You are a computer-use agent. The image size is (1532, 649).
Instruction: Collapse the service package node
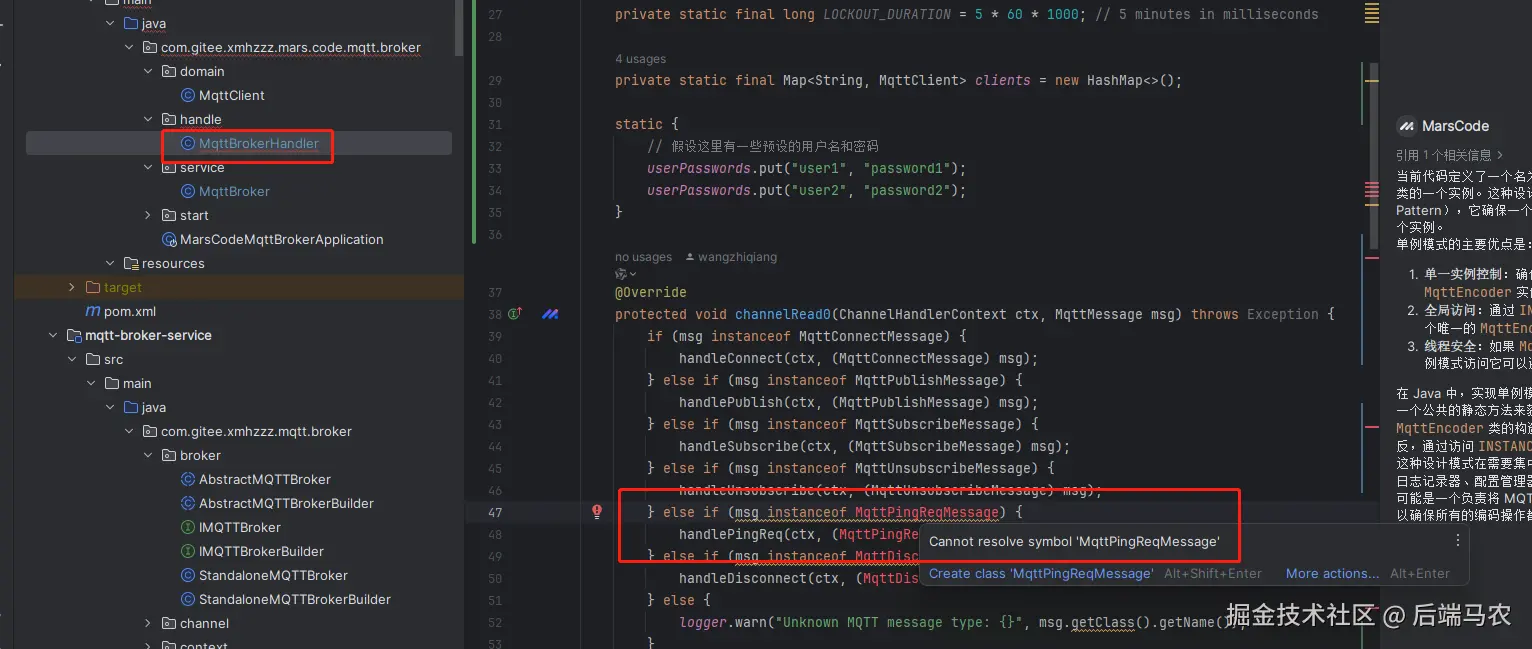click(148, 167)
